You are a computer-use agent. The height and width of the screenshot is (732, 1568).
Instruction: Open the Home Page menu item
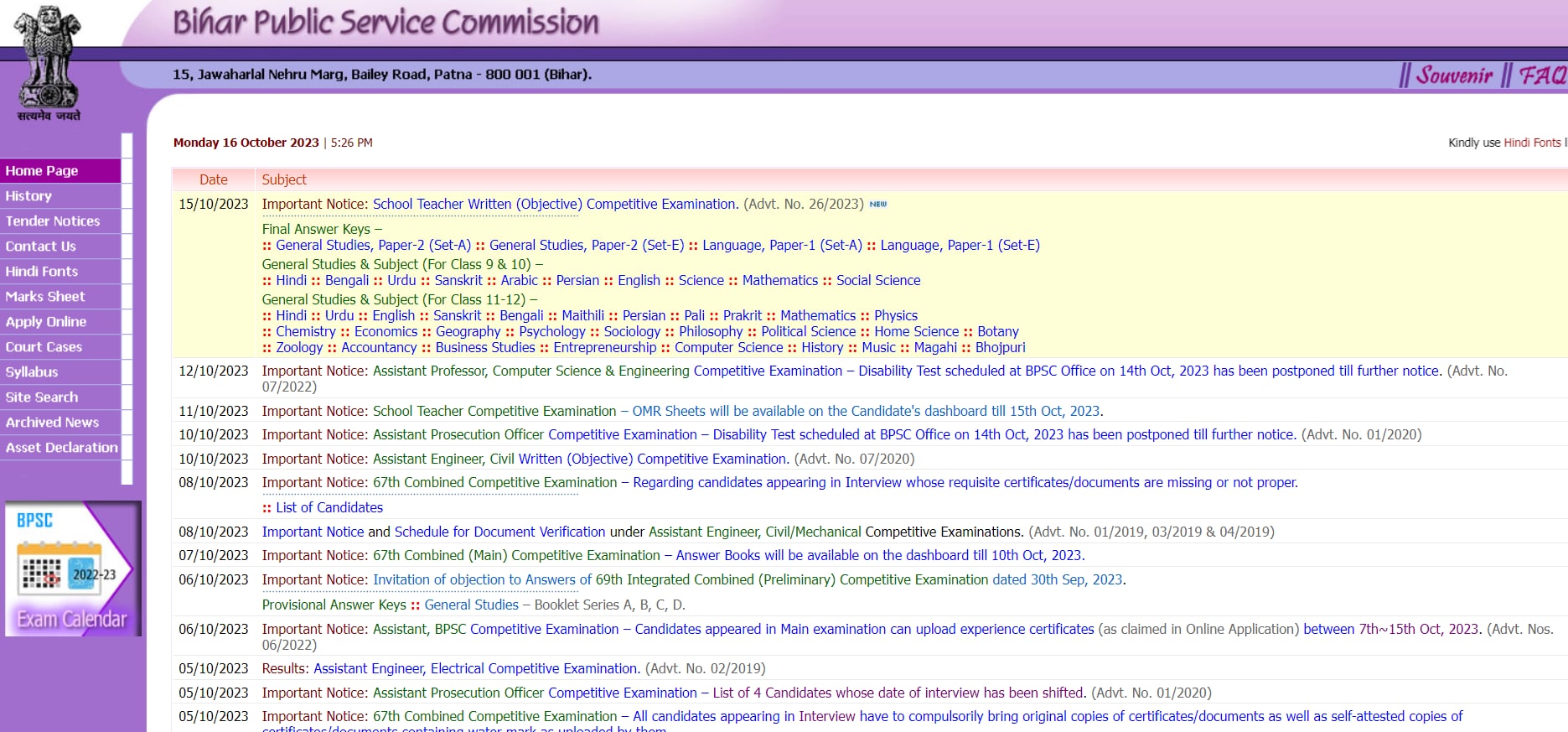tap(60, 170)
